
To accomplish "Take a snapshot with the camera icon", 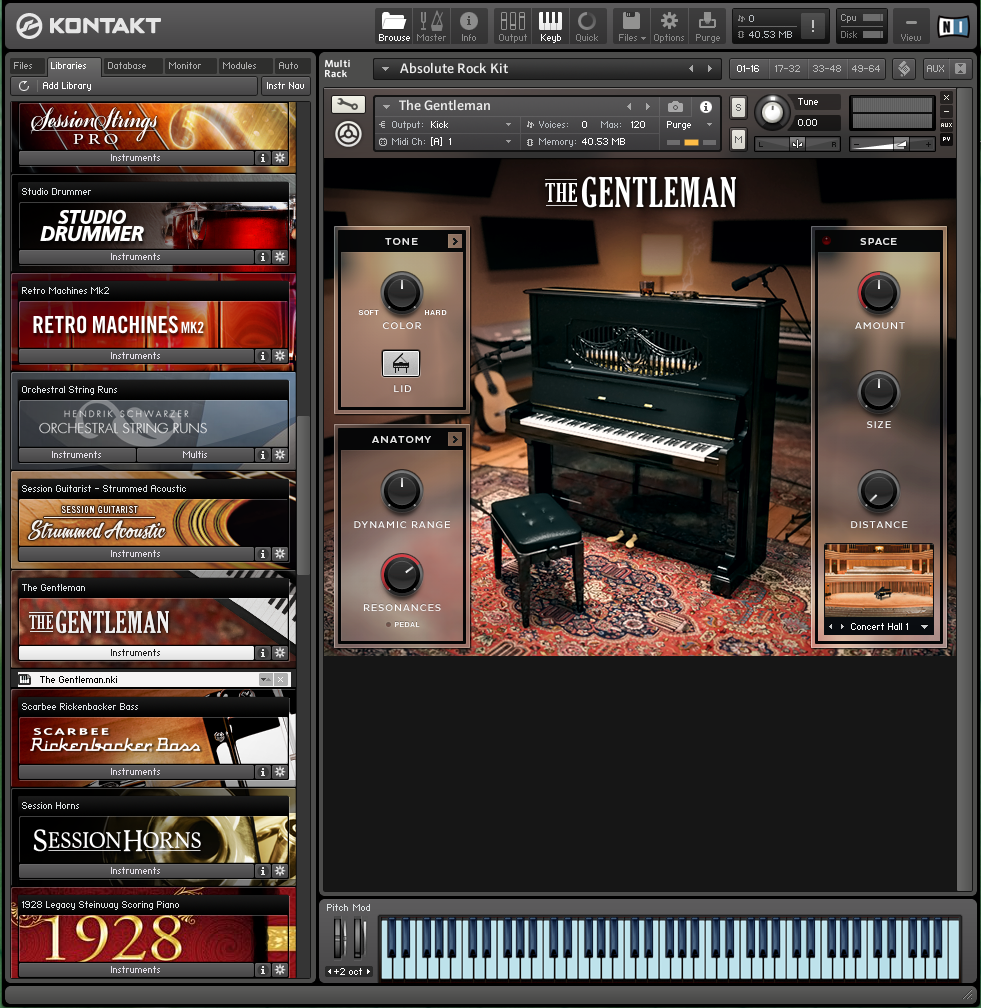I will (x=675, y=106).
